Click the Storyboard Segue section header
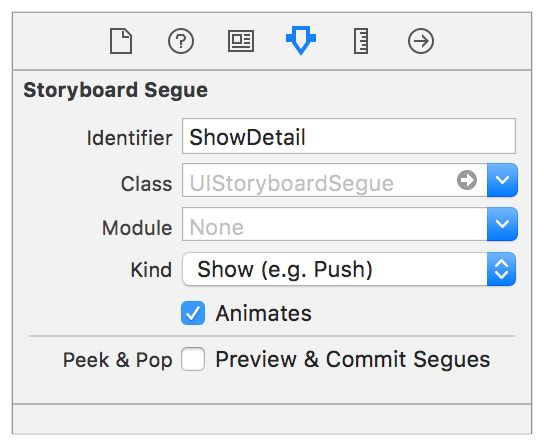The width and height of the screenshot is (544, 446). click(x=116, y=90)
